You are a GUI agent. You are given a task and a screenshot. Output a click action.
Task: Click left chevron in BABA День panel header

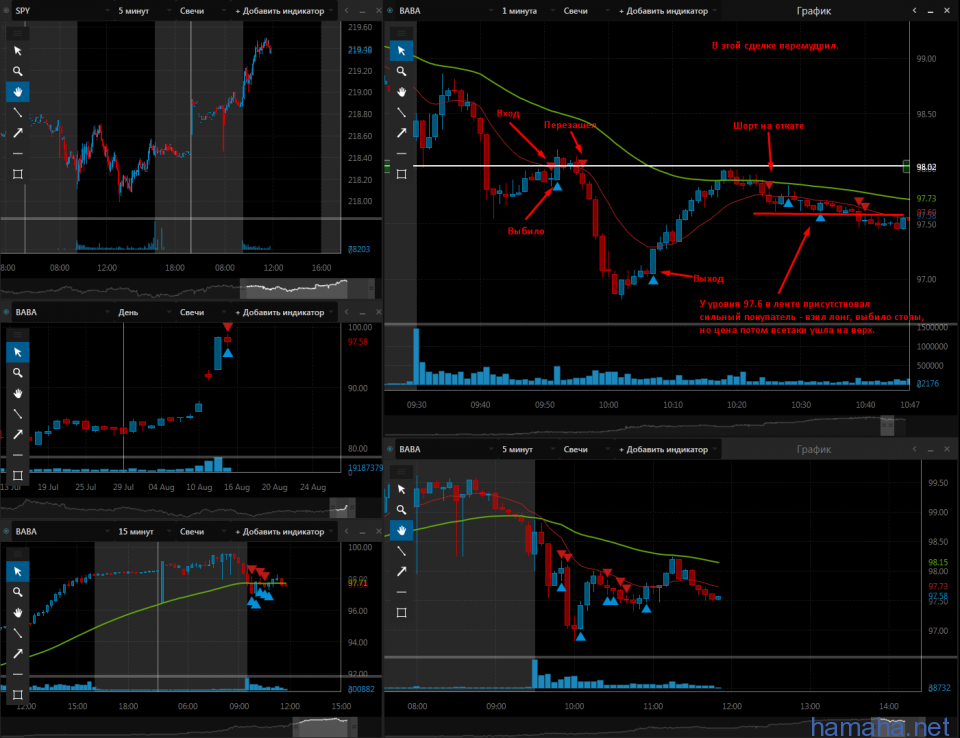tap(347, 312)
